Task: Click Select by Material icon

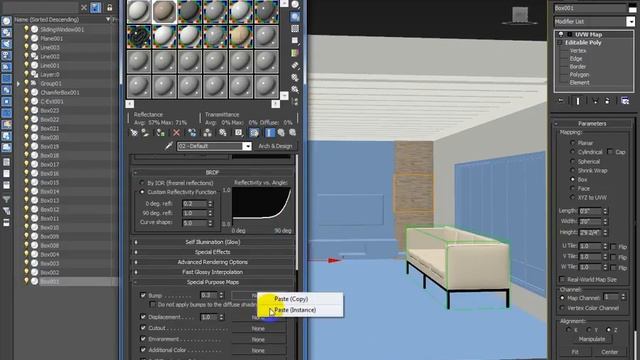Action: [295, 89]
